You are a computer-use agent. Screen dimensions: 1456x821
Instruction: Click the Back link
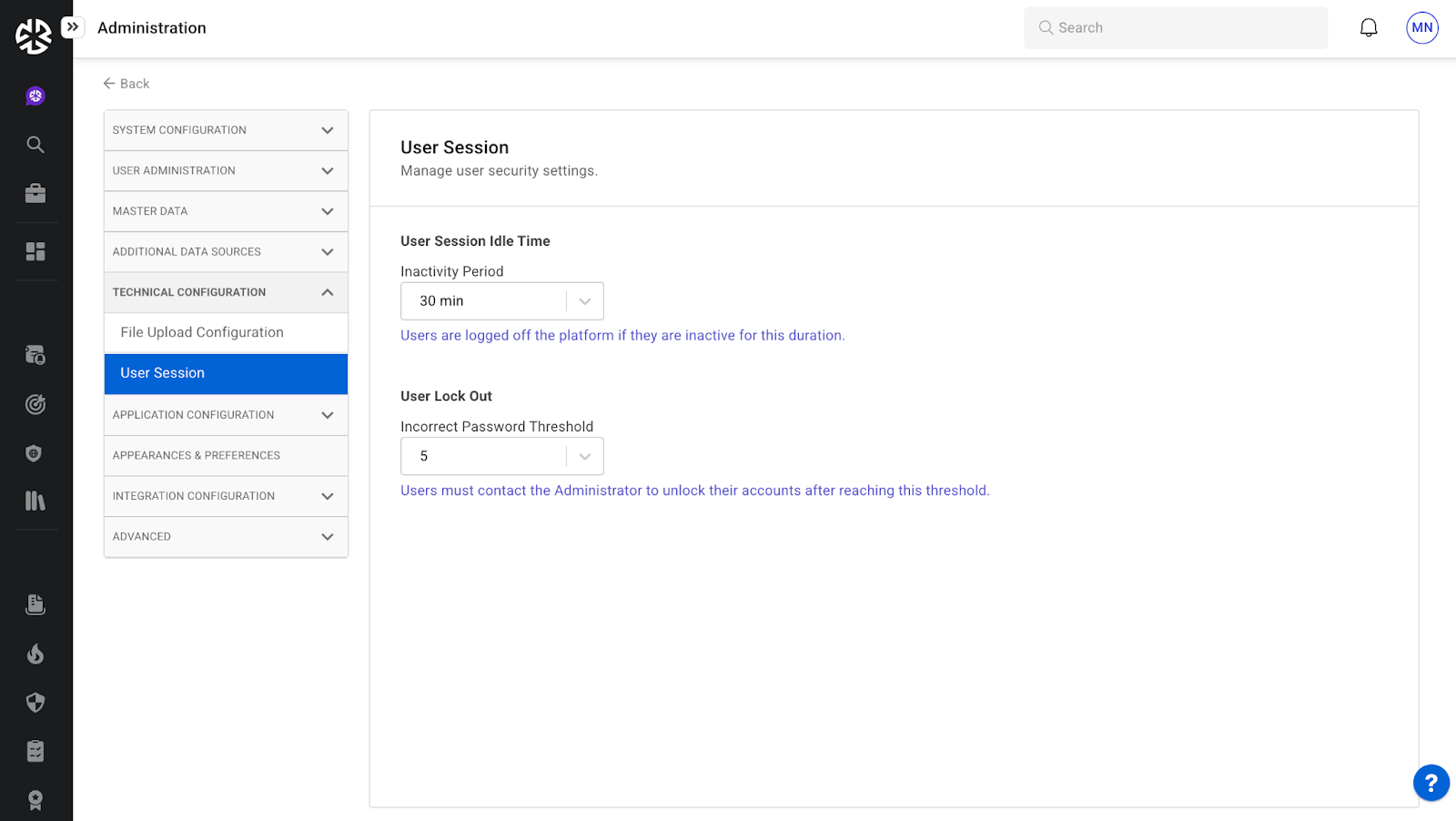pos(126,84)
